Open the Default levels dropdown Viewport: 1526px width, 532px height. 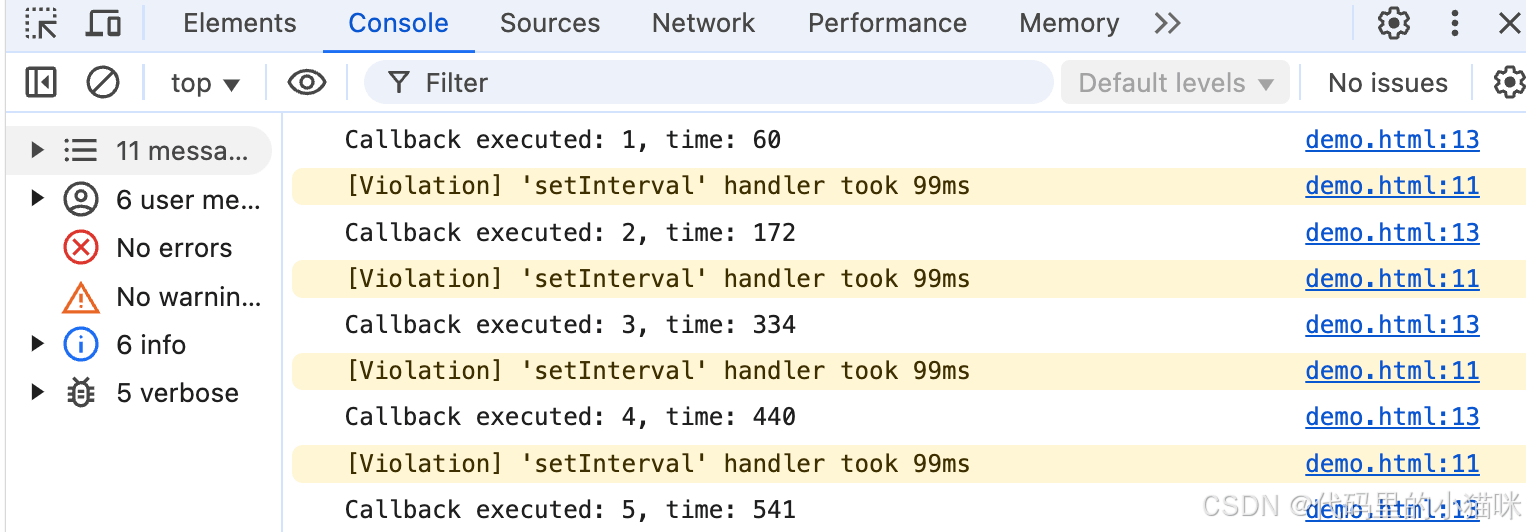(1175, 83)
